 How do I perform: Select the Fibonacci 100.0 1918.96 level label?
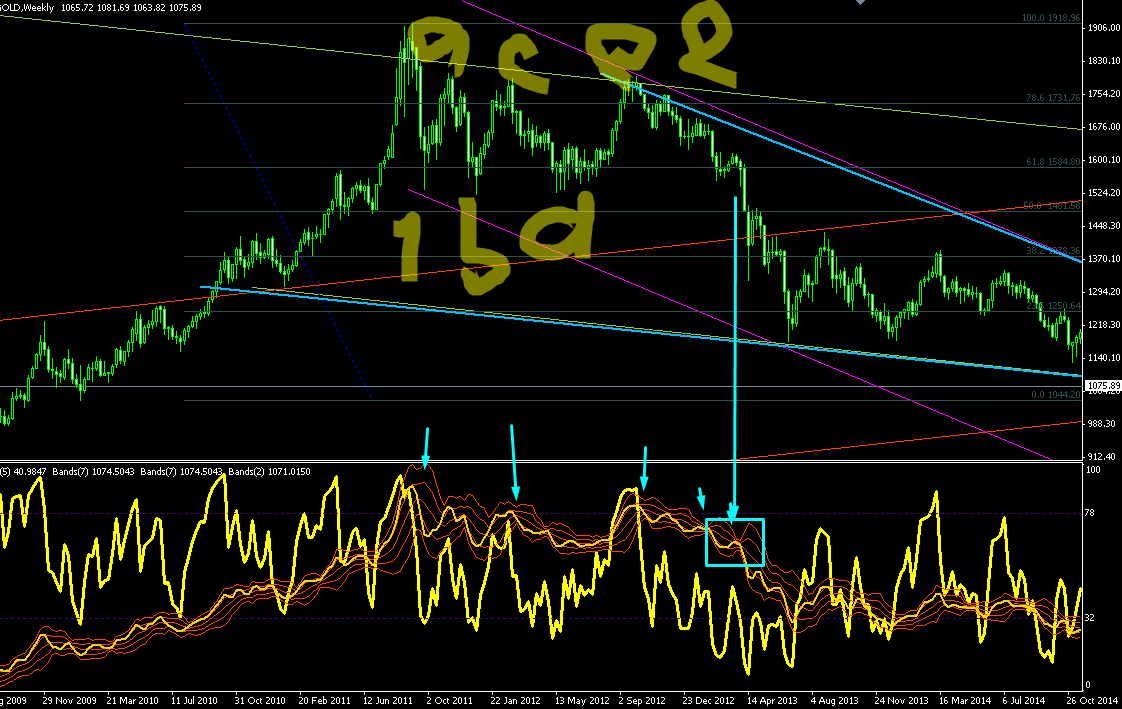point(1050,17)
